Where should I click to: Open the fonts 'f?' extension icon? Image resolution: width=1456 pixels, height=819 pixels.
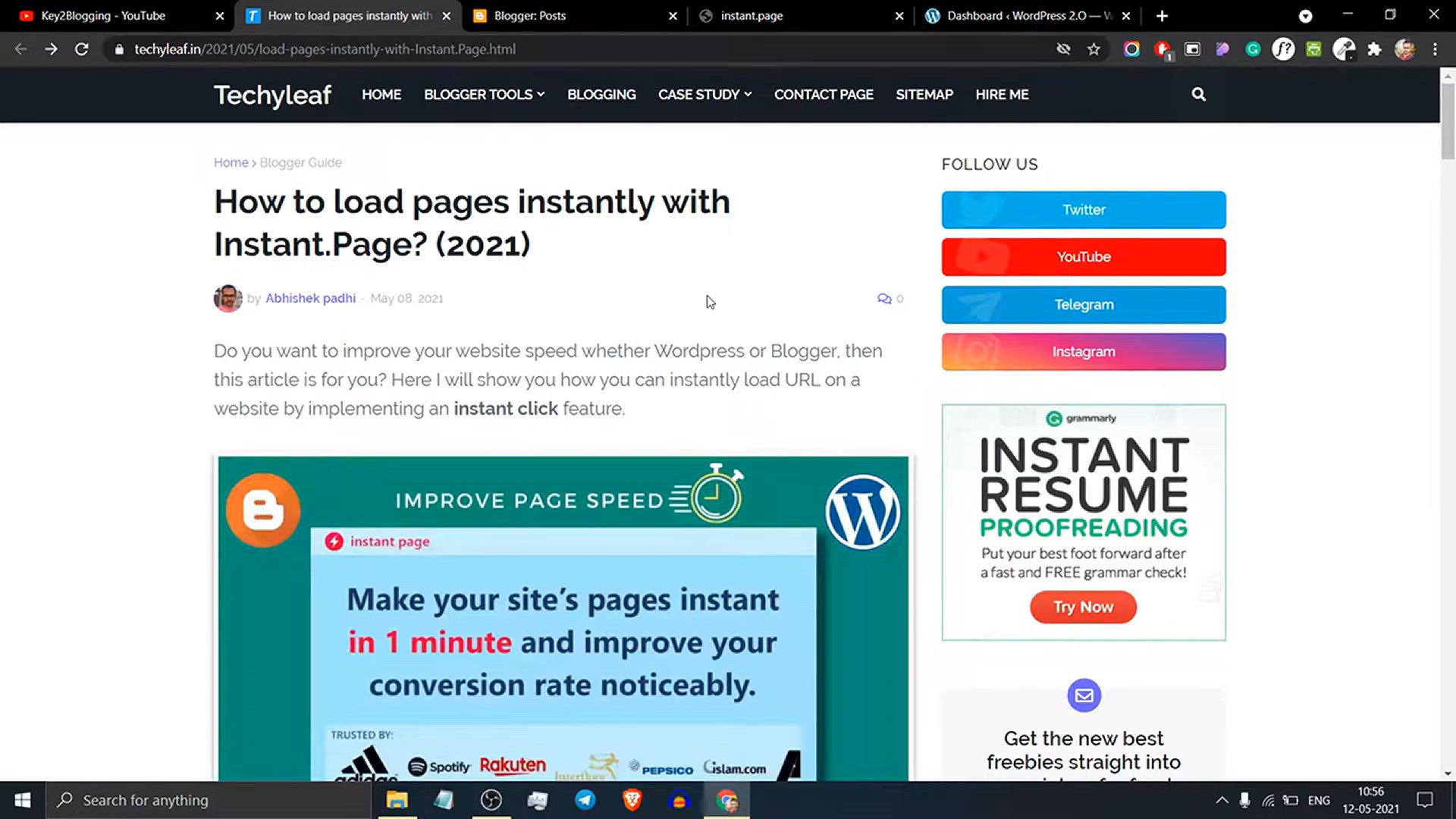pos(1283,49)
